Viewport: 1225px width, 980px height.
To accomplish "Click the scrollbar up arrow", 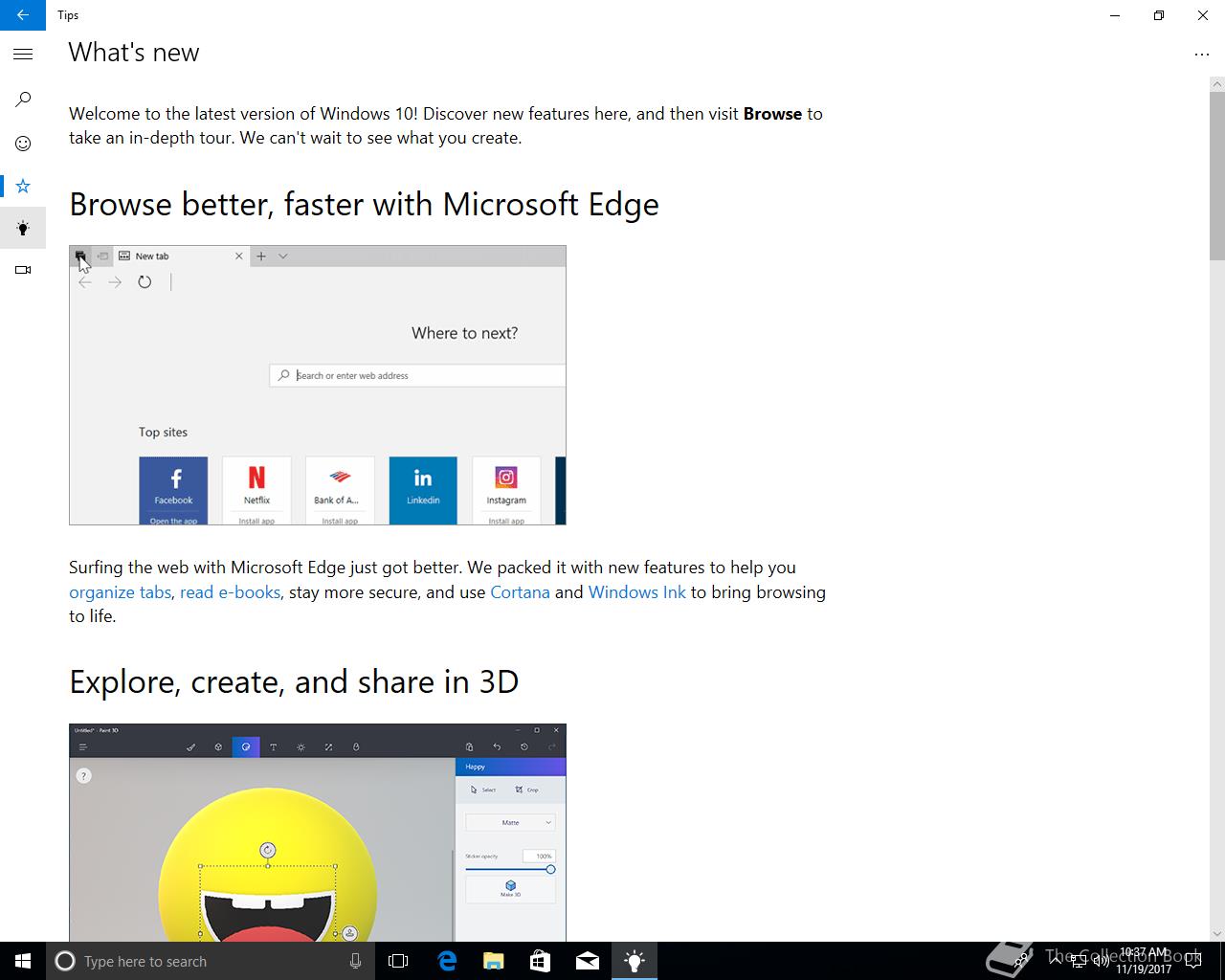I will (1216, 84).
